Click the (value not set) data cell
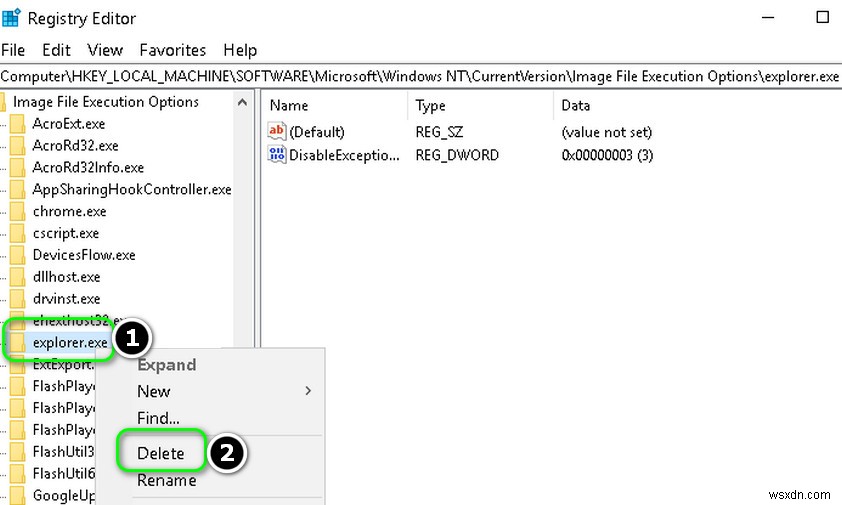The image size is (842, 505). 607,132
